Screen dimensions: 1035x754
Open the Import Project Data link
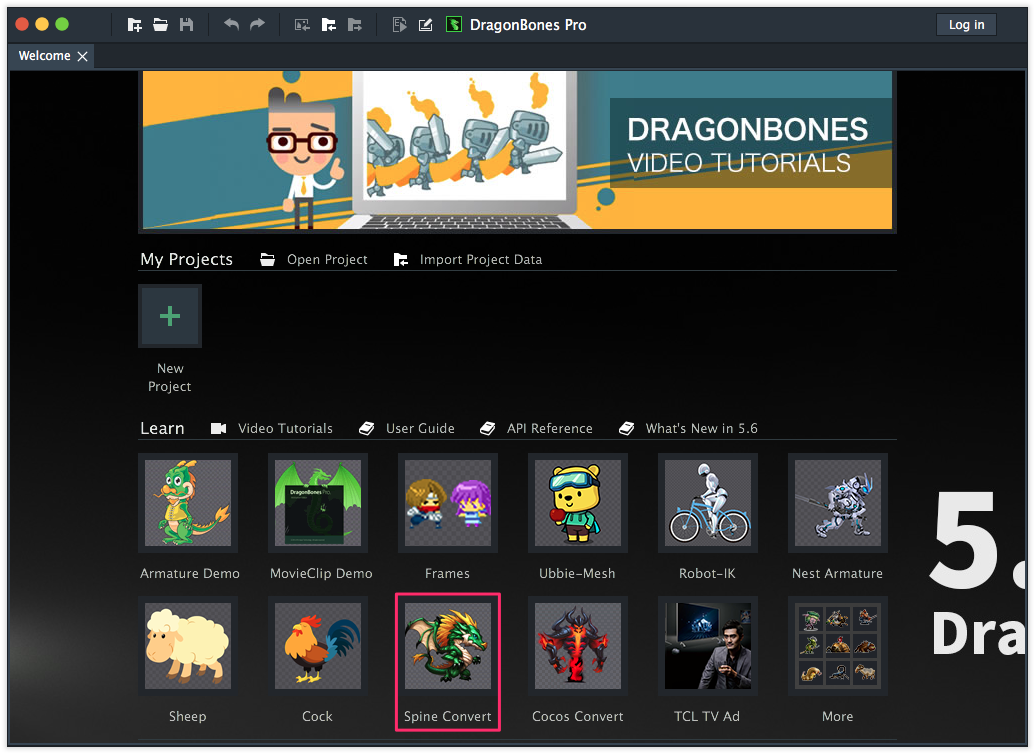[x=481, y=259]
